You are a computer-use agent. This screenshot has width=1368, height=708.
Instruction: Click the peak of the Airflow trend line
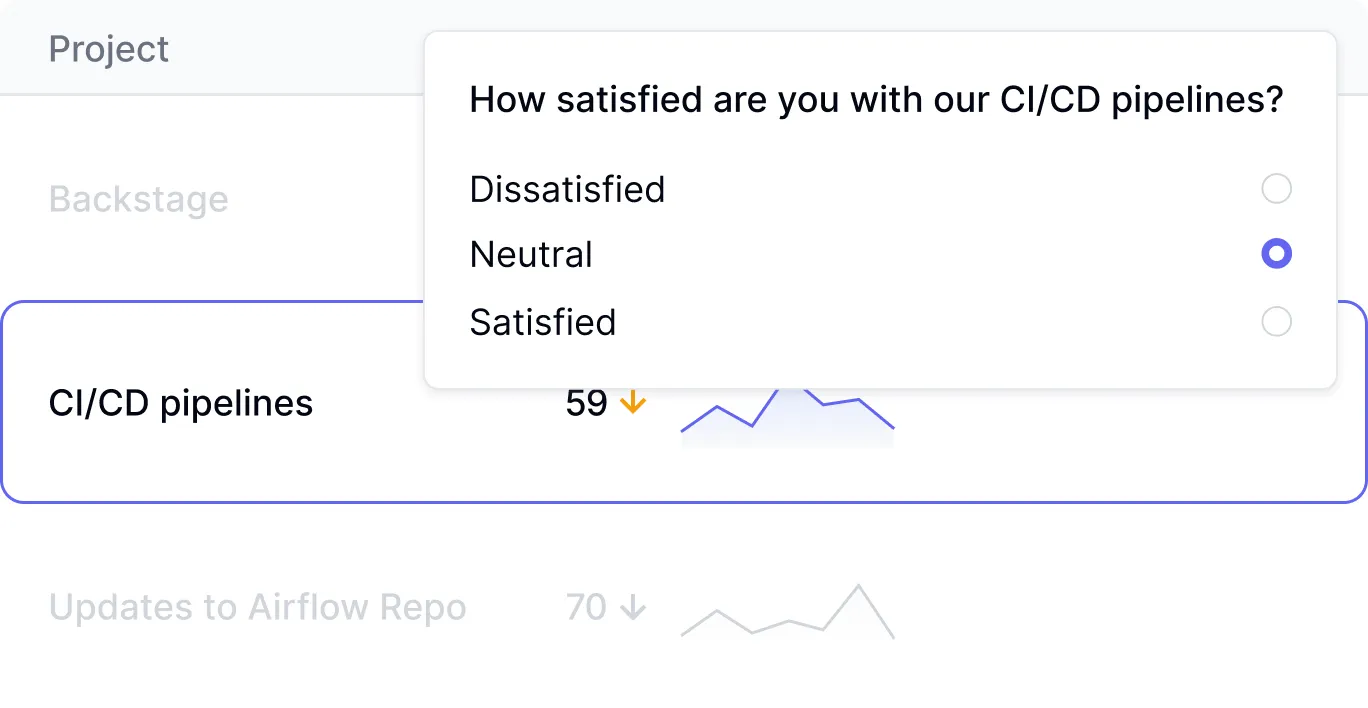point(857,587)
